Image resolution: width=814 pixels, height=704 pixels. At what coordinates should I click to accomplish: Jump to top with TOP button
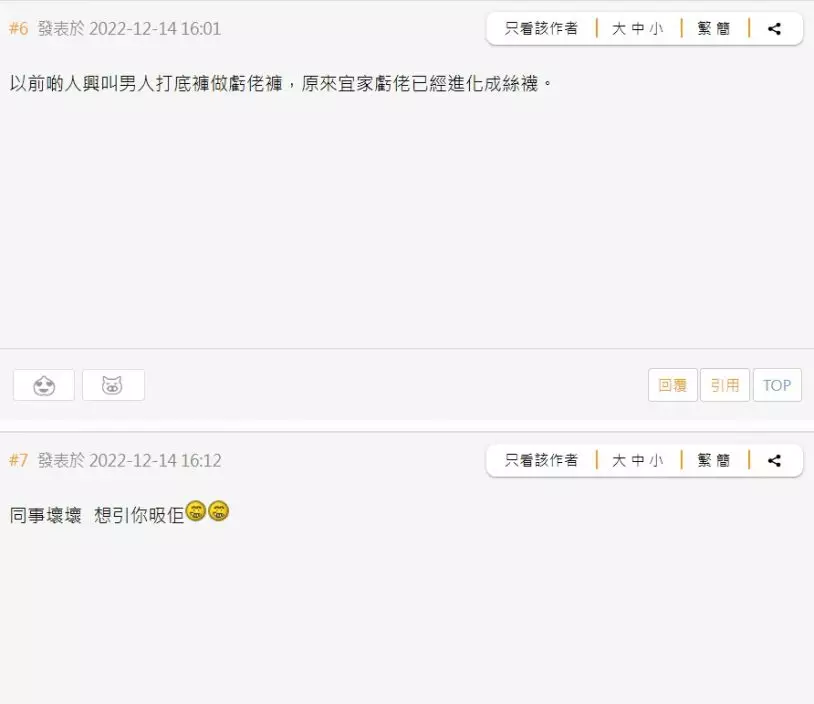click(x=777, y=385)
